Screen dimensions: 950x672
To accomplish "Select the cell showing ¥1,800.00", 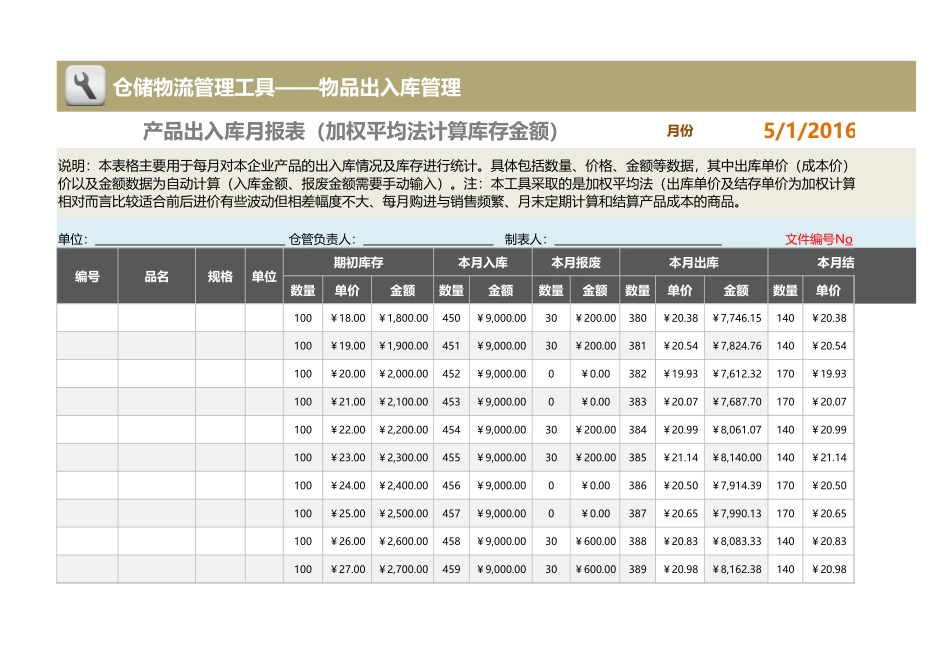I will [x=403, y=318].
